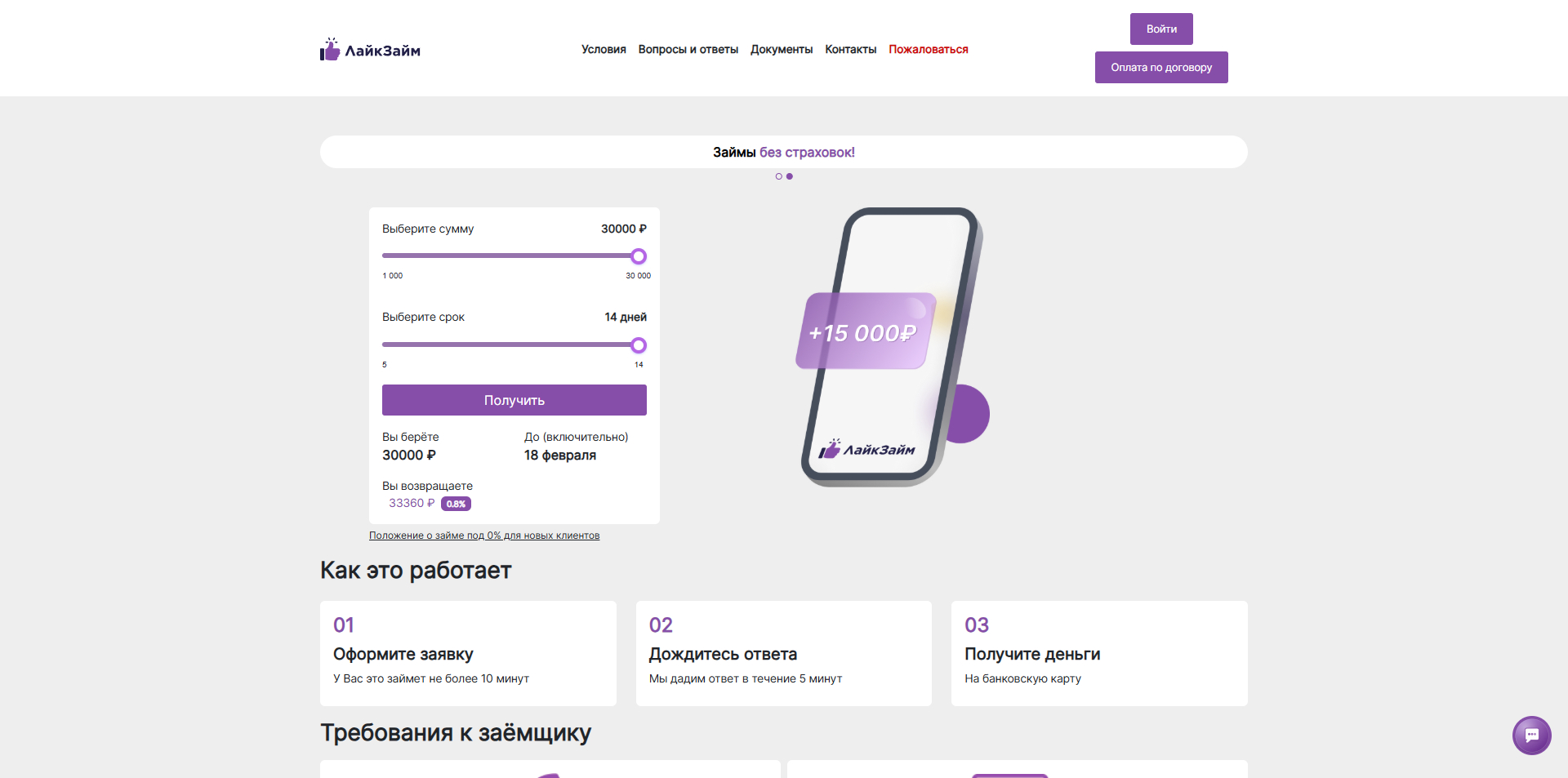1568x778 pixels.
Task: Open the Контакты page
Action: [x=850, y=49]
